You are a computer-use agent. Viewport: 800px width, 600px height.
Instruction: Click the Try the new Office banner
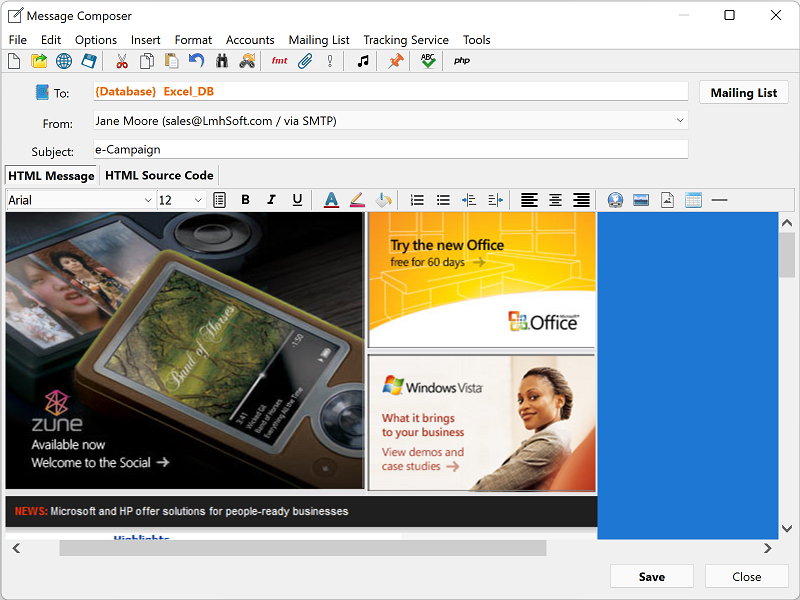(x=482, y=280)
